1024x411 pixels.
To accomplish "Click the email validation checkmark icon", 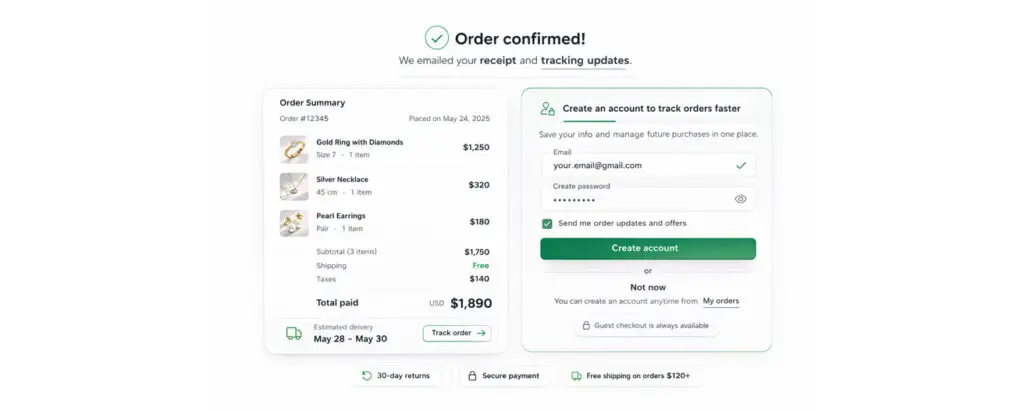I will click(x=740, y=165).
